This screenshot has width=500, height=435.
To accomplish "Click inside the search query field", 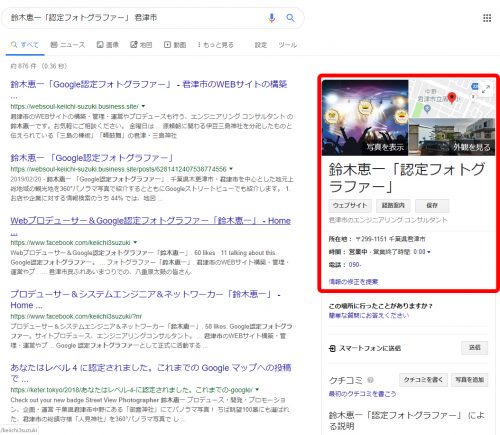I will 133,18.
